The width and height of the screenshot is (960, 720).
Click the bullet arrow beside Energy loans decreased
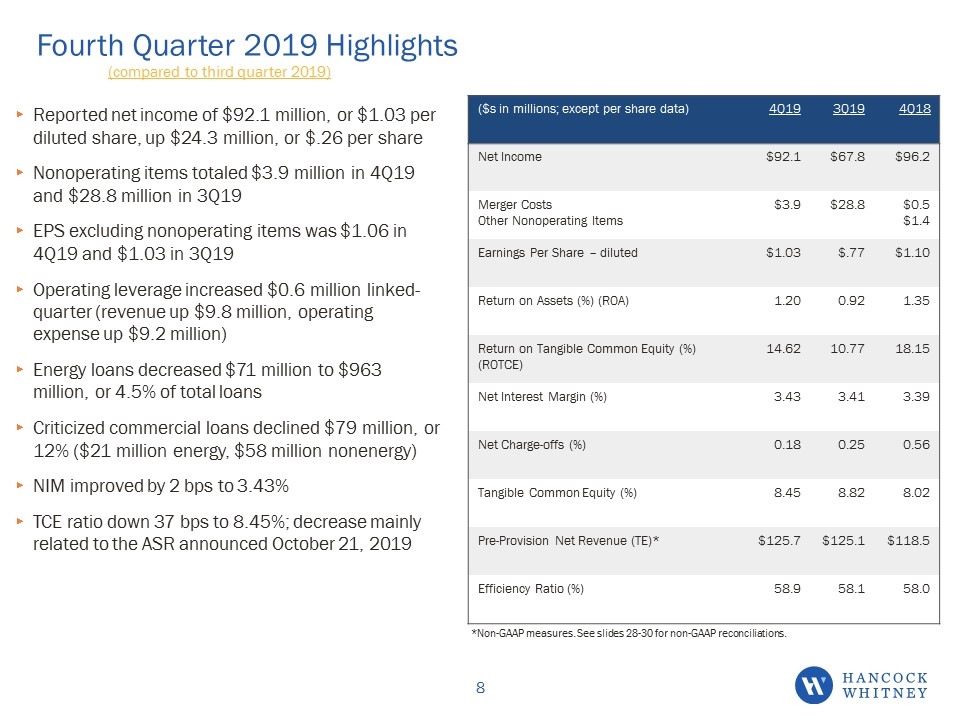[20, 369]
